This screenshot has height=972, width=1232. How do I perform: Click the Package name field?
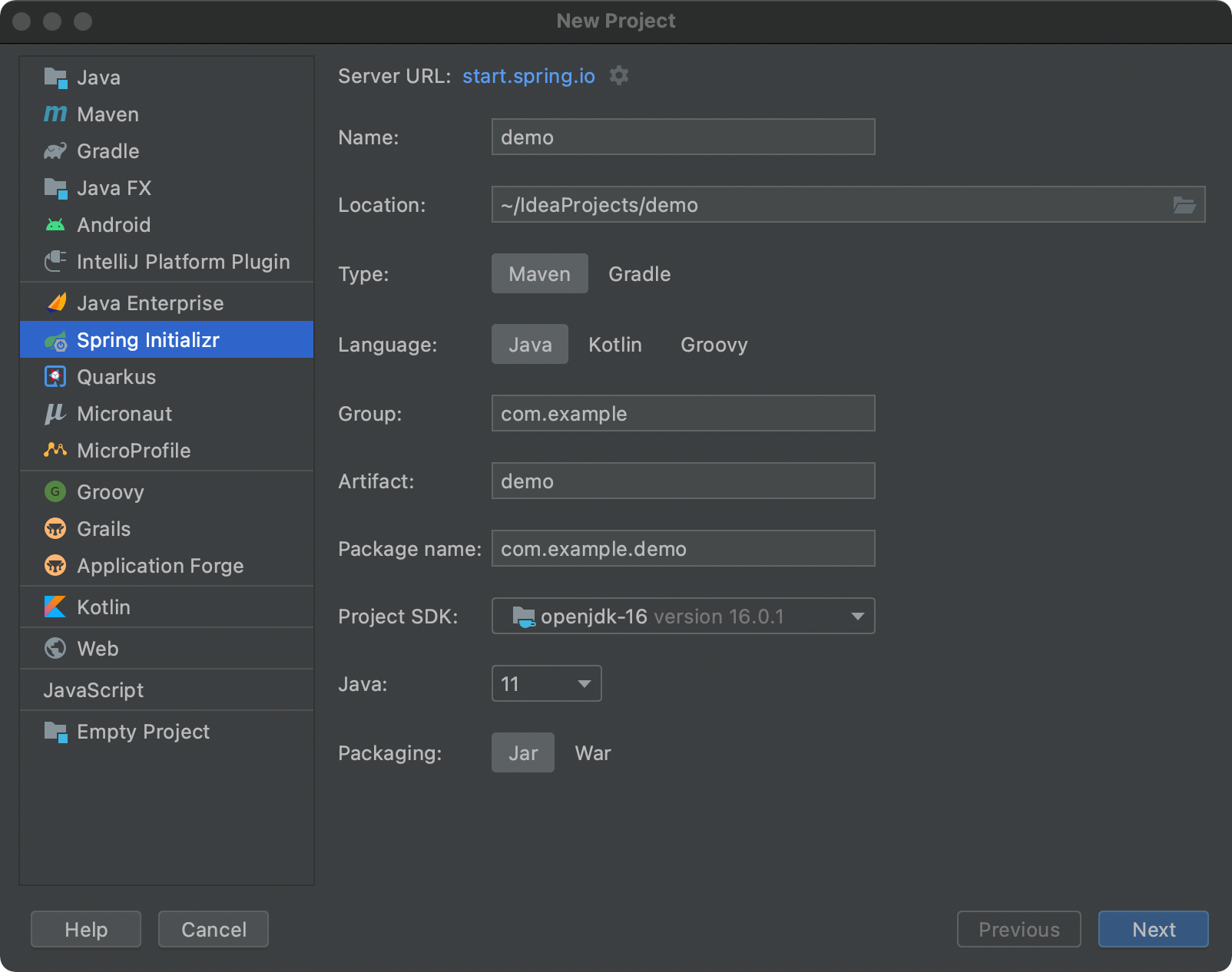[684, 548]
